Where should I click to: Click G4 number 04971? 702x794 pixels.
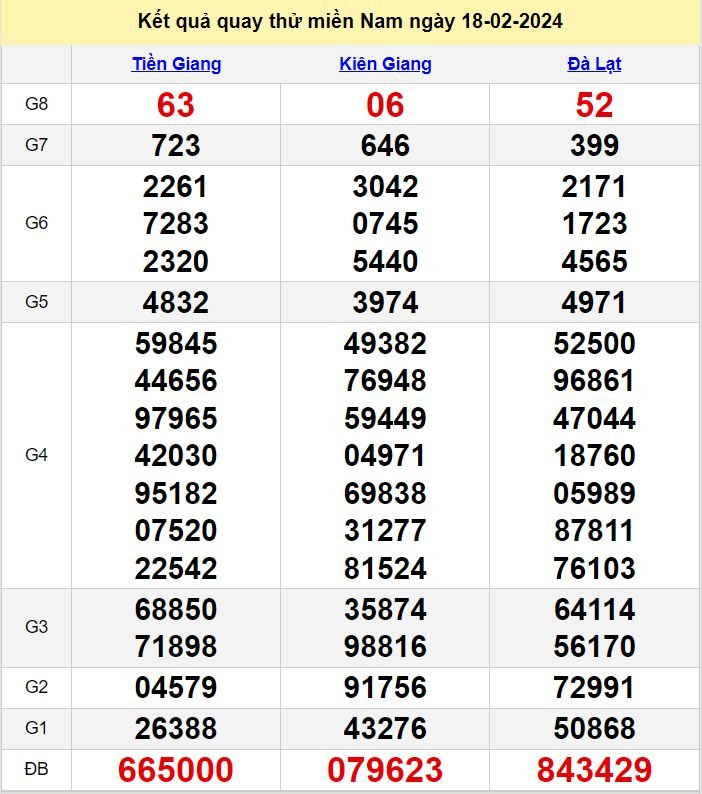pyautogui.click(x=385, y=456)
